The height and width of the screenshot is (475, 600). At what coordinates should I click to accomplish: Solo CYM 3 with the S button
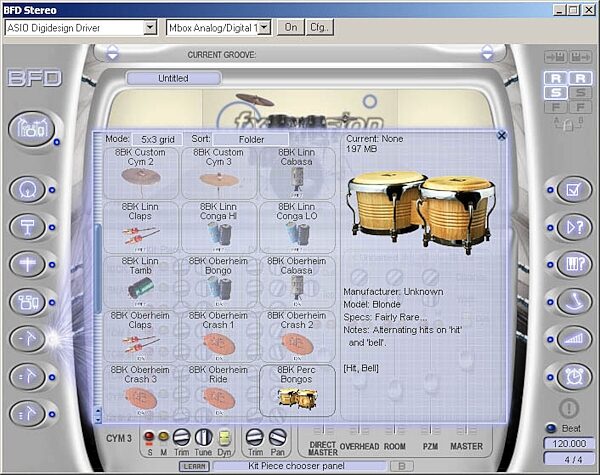click(x=149, y=436)
